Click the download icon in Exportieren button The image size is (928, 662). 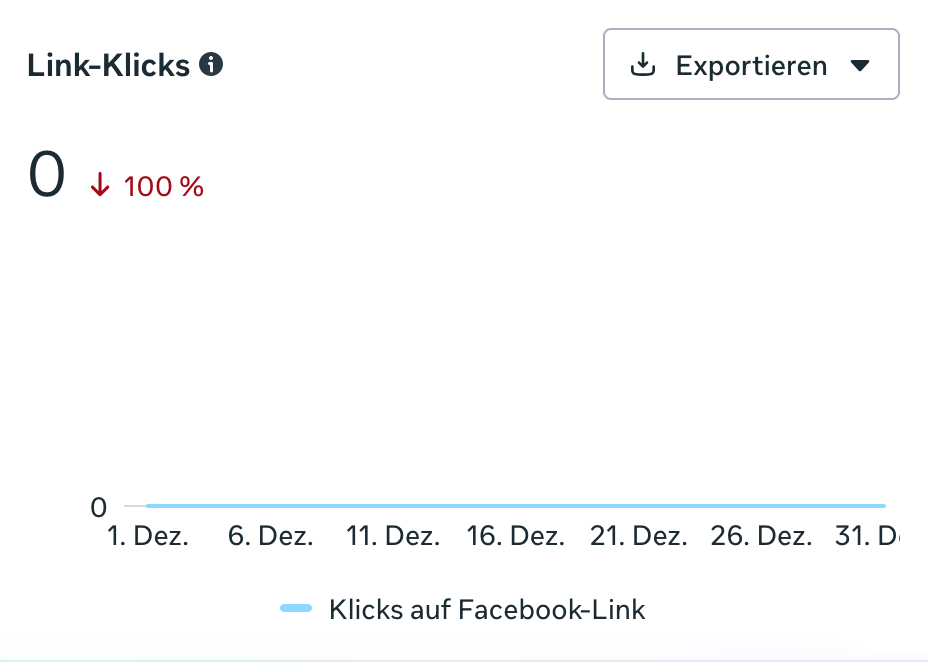[642, 65]
